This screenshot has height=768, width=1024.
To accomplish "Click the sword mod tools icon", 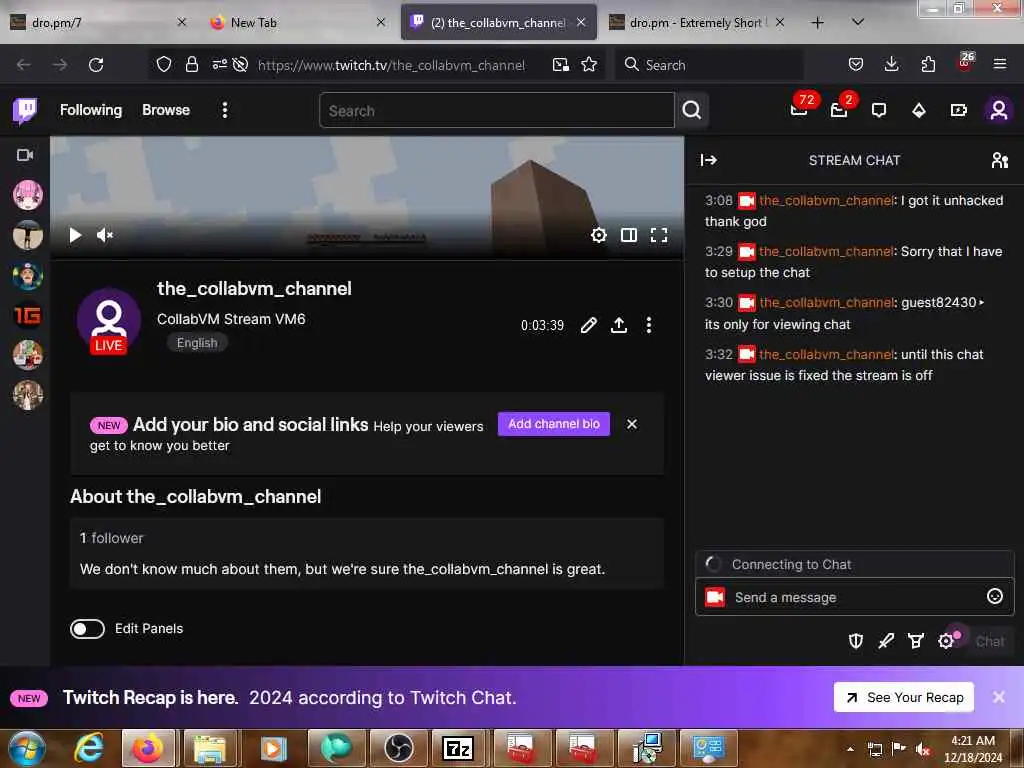I will tap(886, 641).
